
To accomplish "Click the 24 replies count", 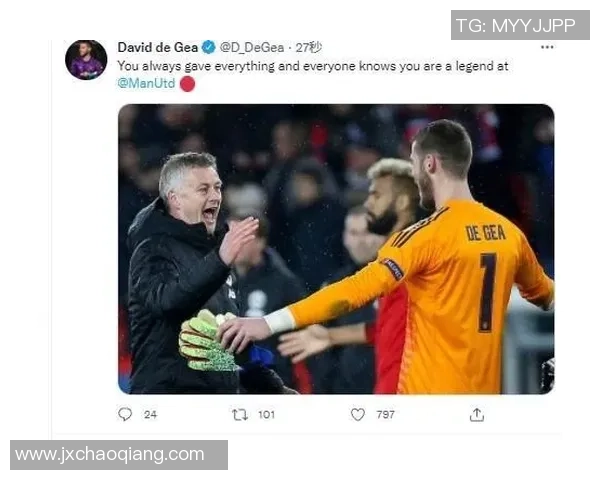I will (x=150, y=415).
